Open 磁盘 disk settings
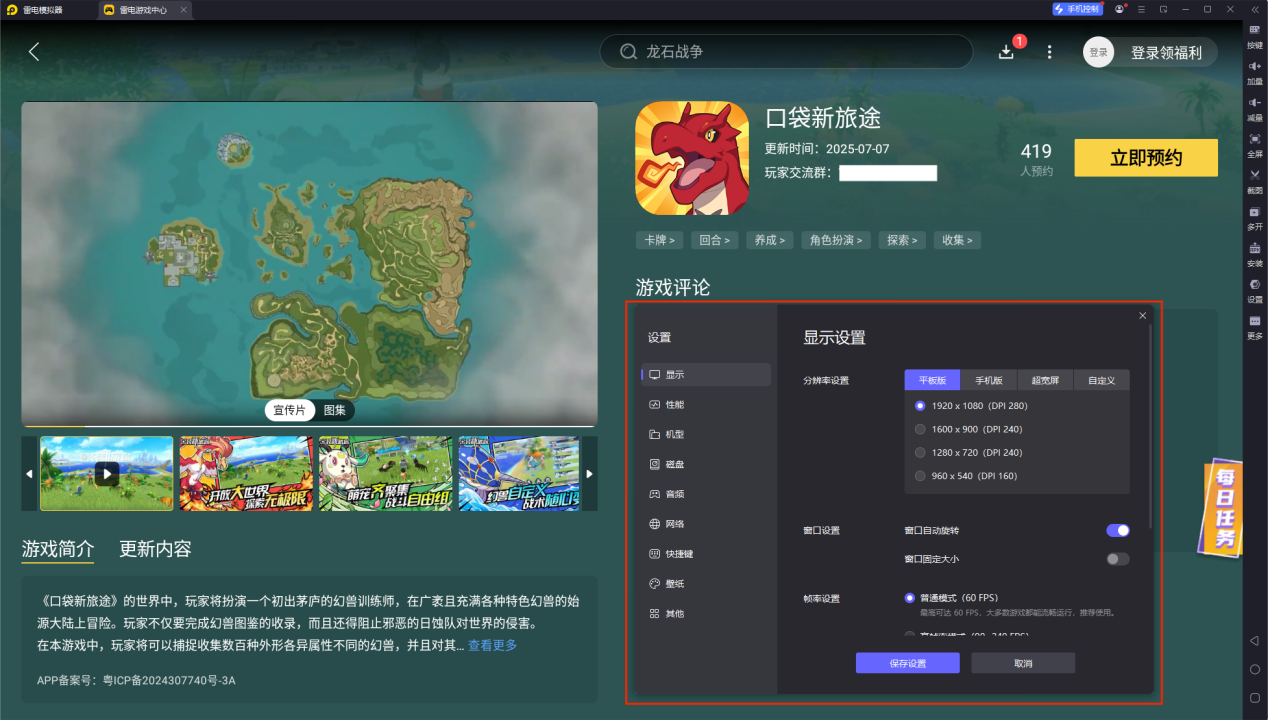The image size is (1268, 720). pos(707,464)
